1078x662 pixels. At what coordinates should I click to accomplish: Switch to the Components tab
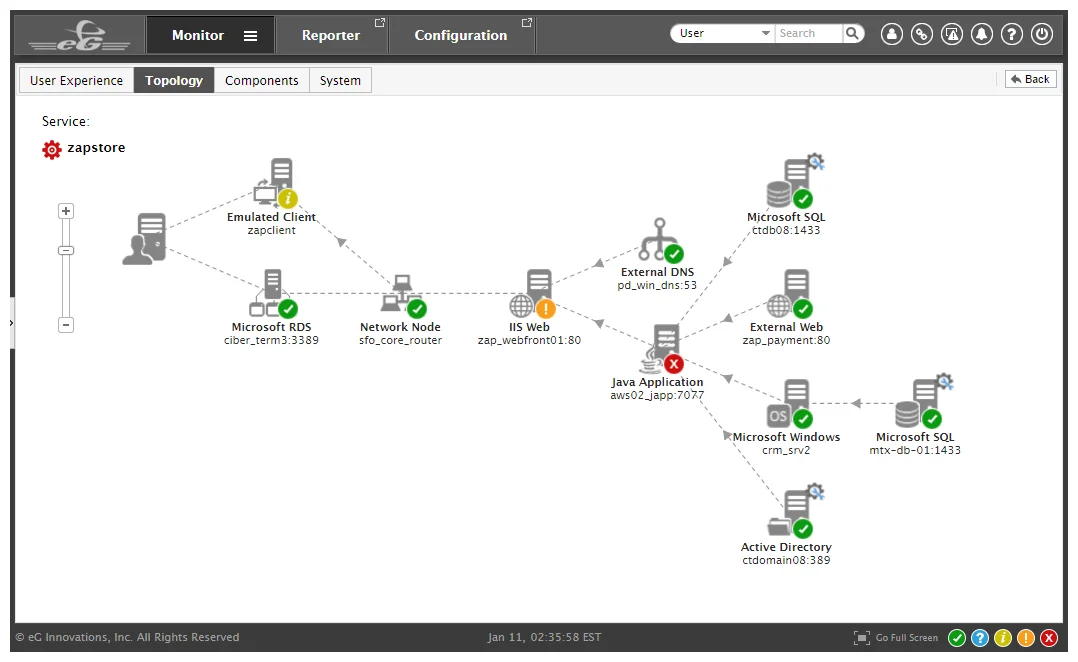pos(262,80)
